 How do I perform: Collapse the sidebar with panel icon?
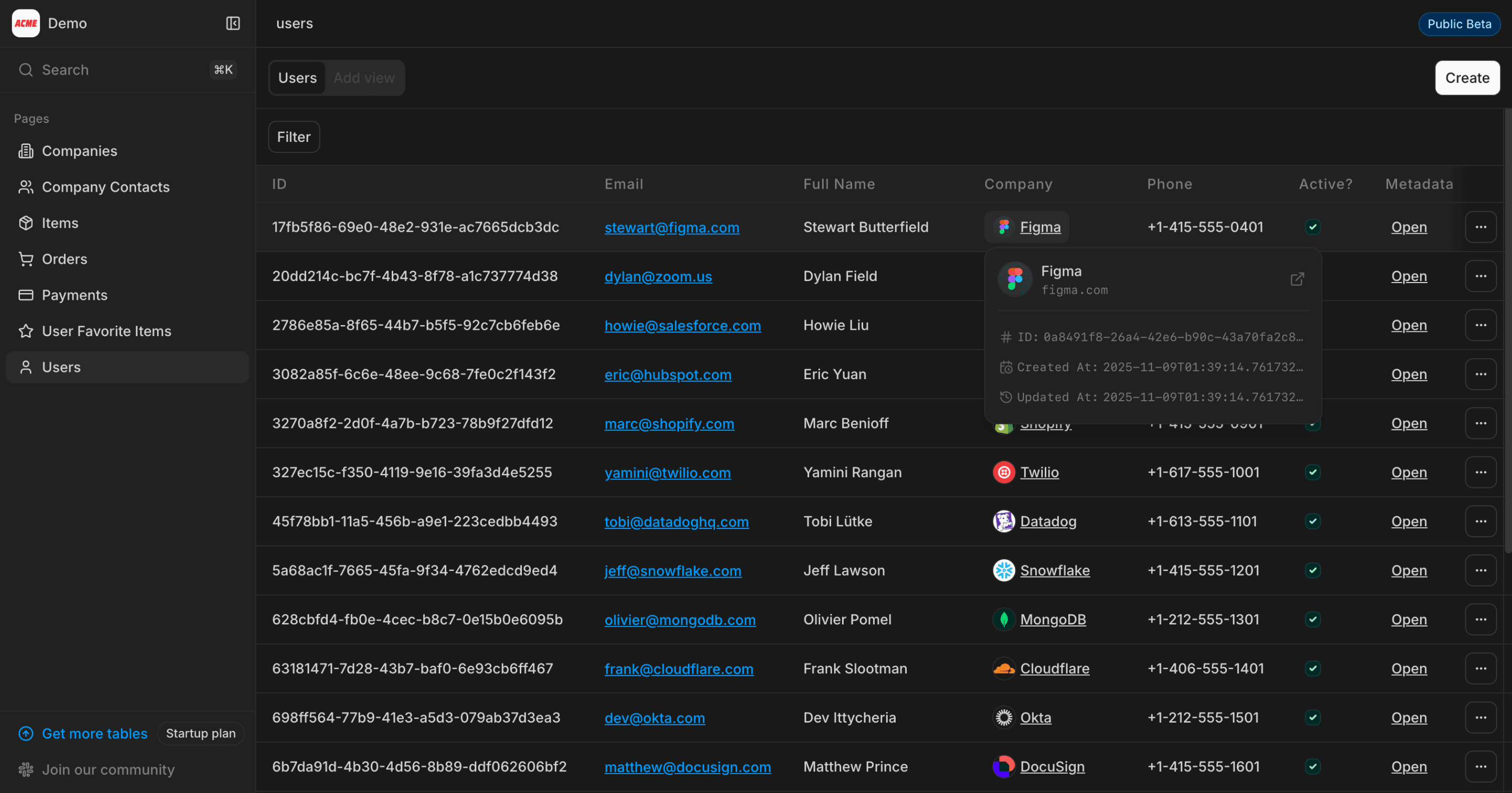(233, 24)
